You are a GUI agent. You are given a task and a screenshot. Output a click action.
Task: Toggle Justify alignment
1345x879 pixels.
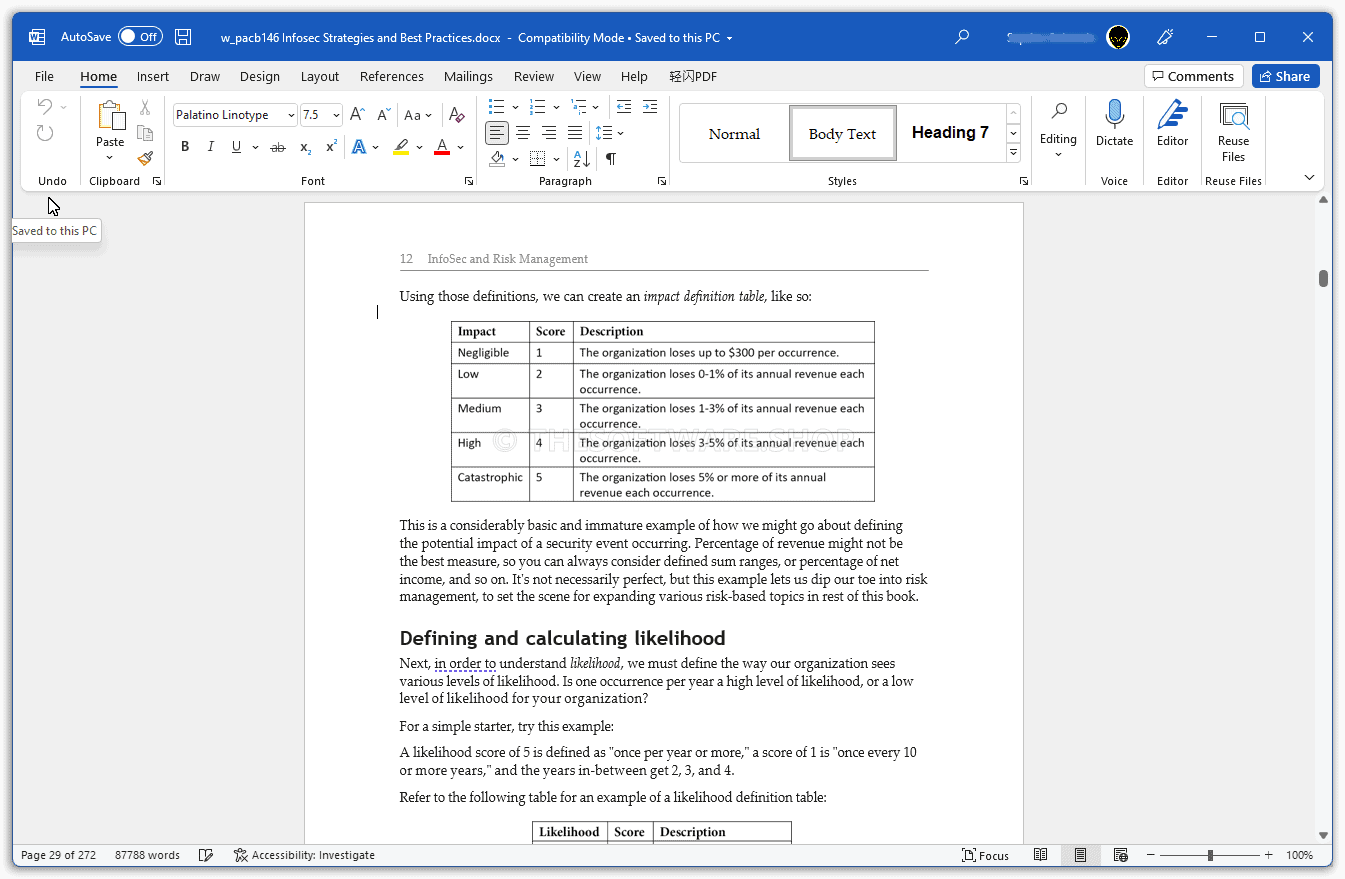tap(575, 132)
